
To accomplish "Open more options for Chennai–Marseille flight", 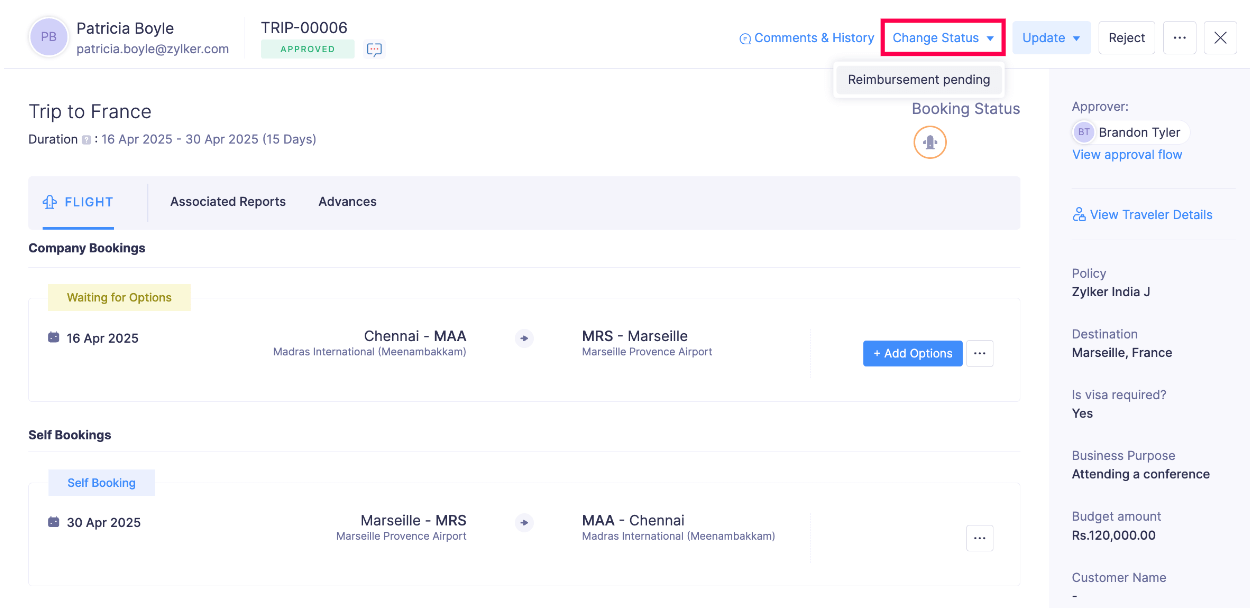I will [x=979, y=353].
